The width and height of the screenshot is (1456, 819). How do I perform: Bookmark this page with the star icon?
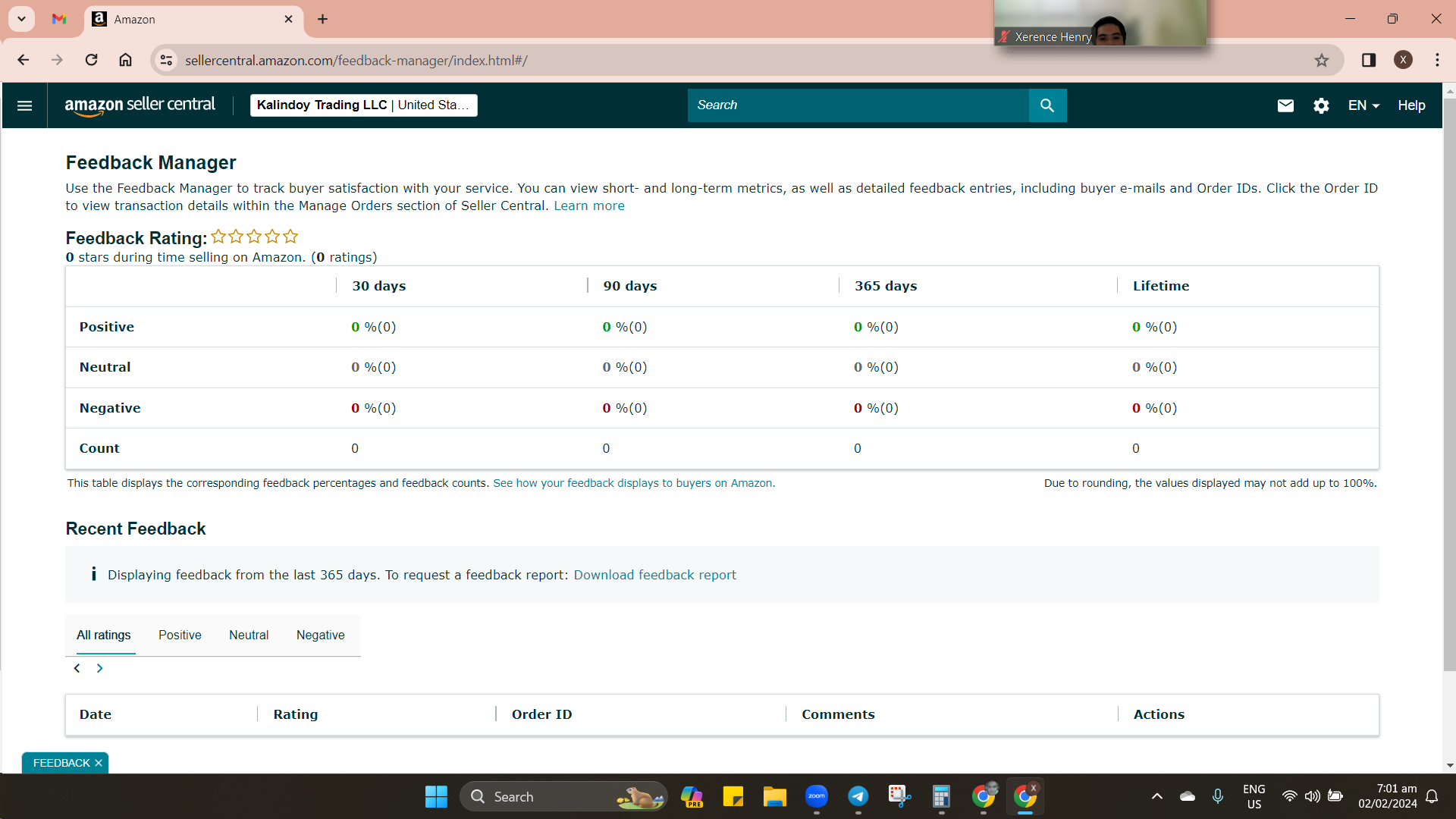coord(1322,61)
